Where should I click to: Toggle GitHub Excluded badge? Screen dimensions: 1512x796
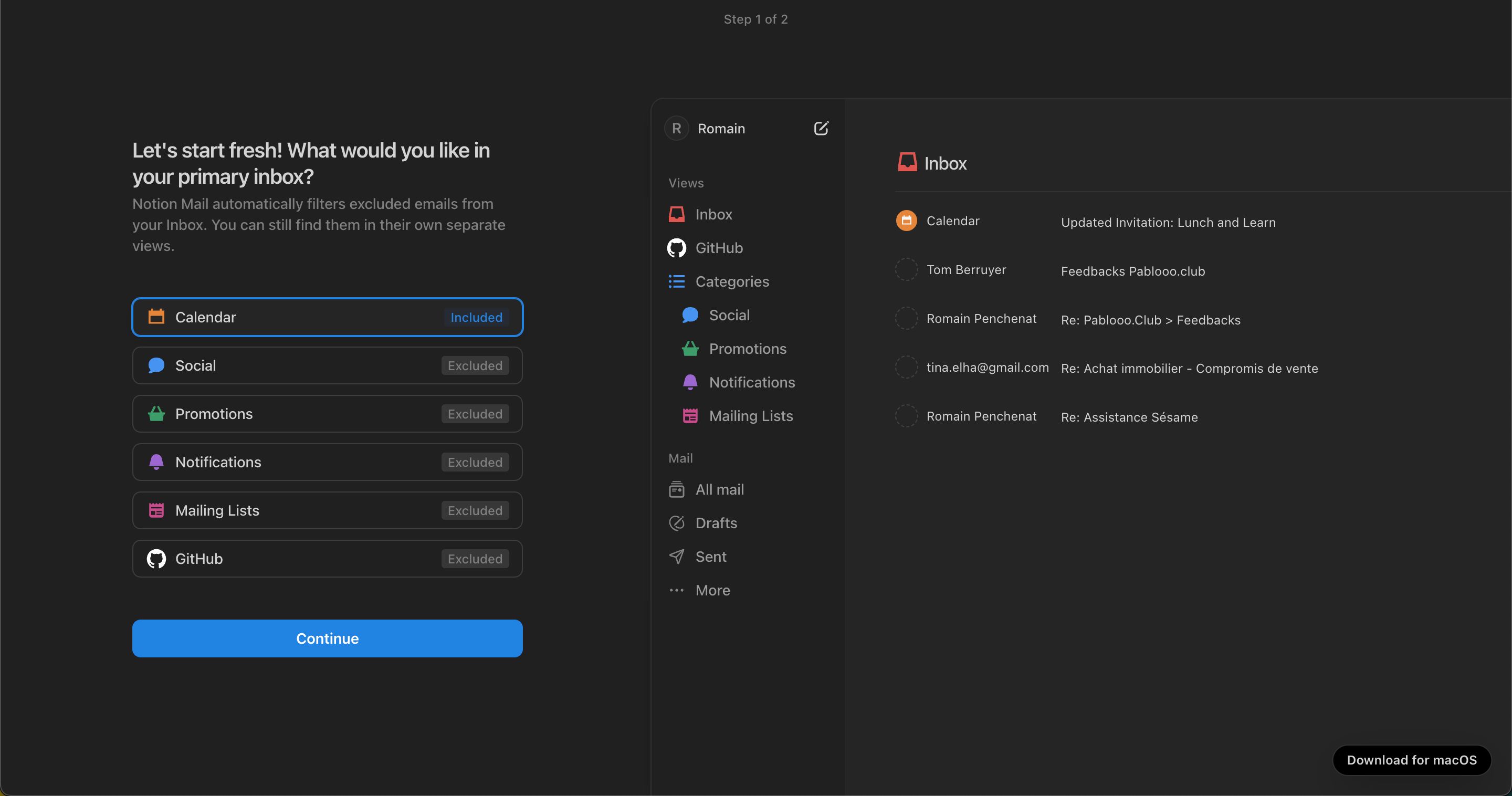coord(475,558)
